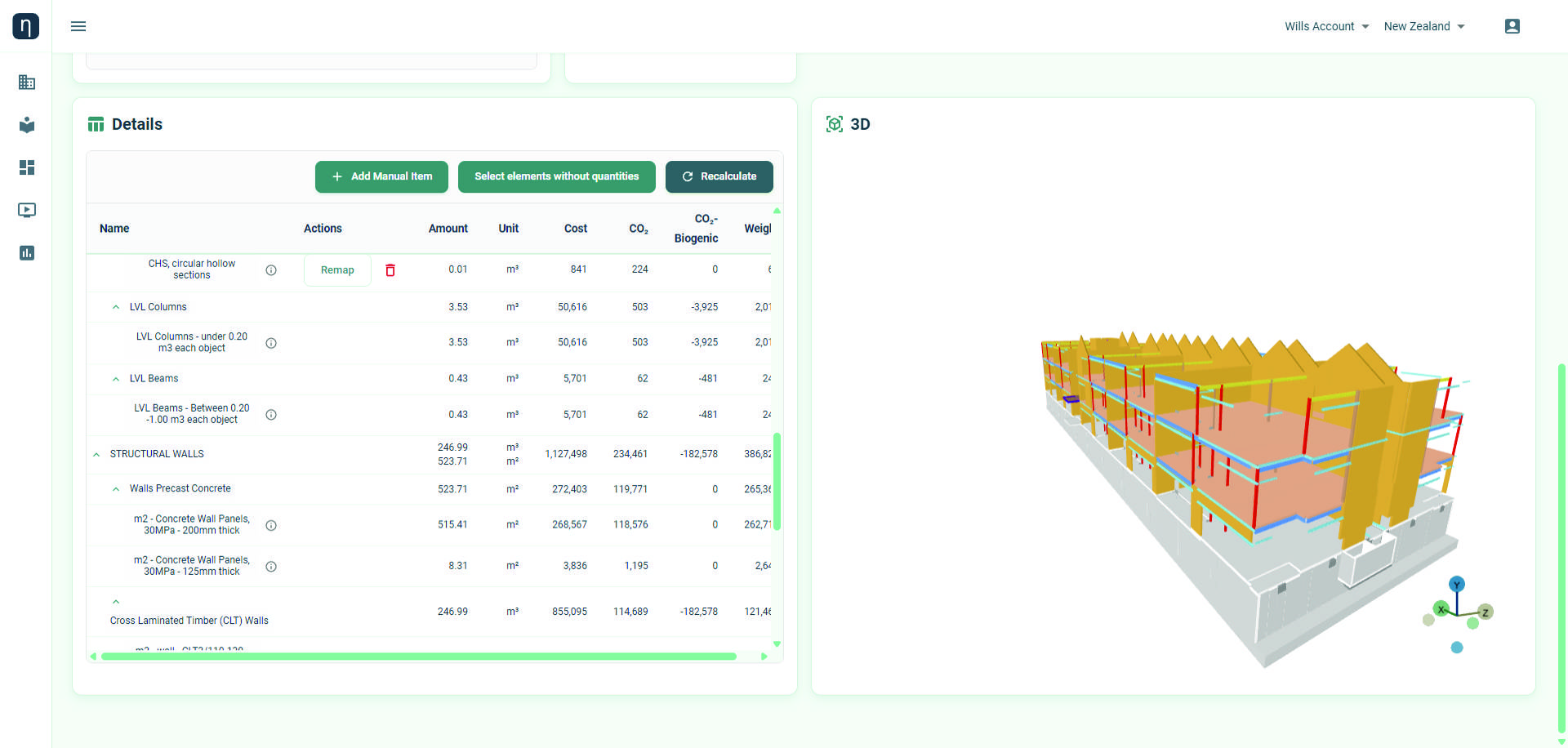Click the CO₂-Biogenic column header

(696, 229)
